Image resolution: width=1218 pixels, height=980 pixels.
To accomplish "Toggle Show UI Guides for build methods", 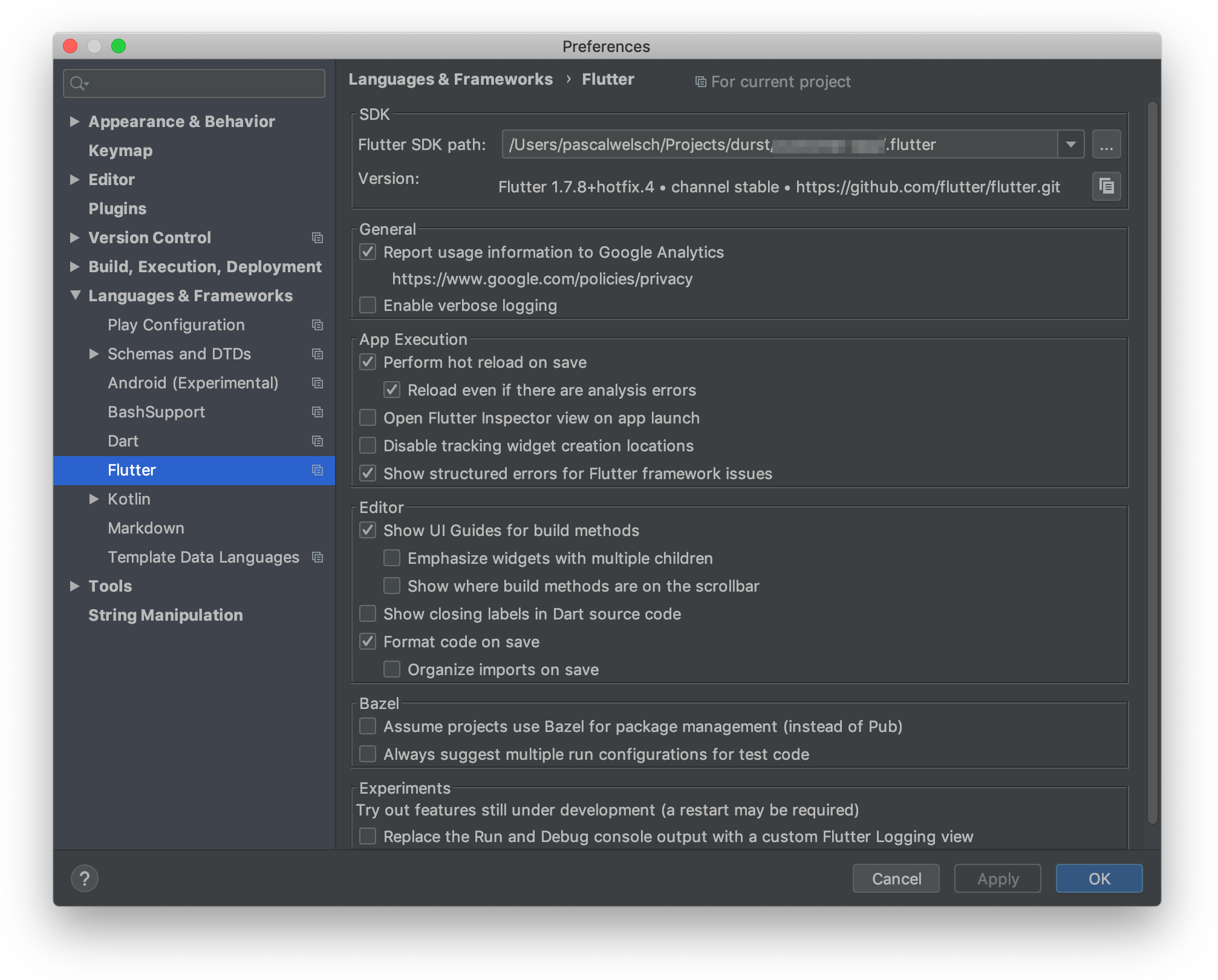I will coord(368,531).
